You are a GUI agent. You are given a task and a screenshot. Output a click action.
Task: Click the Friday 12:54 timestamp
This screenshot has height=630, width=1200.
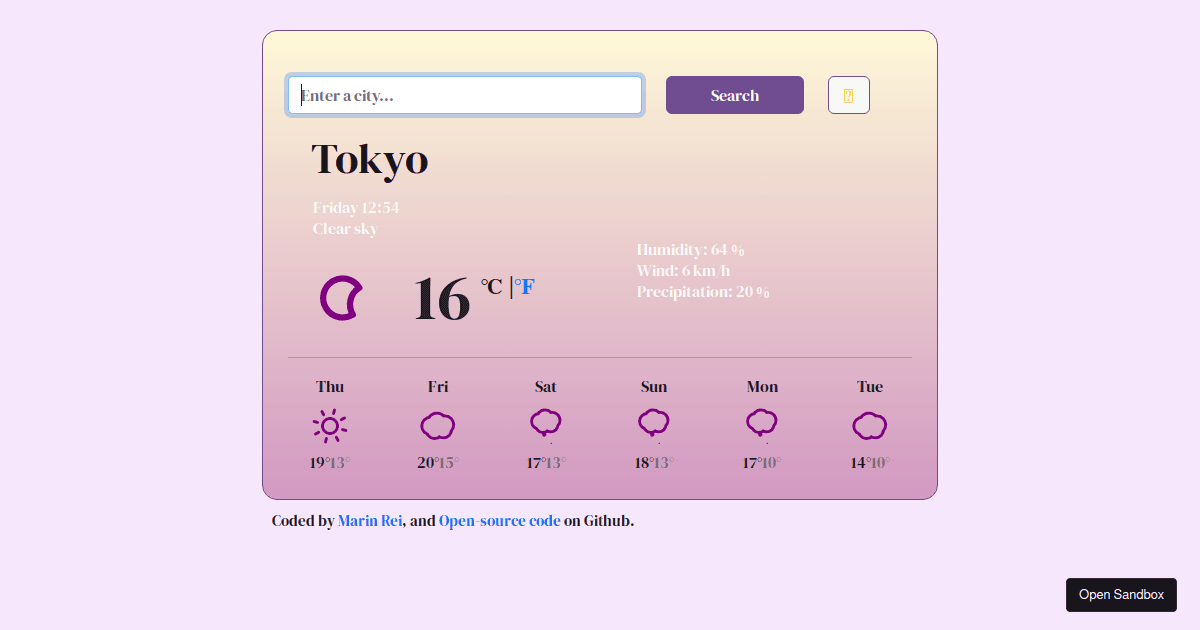(x=355, y=208)
